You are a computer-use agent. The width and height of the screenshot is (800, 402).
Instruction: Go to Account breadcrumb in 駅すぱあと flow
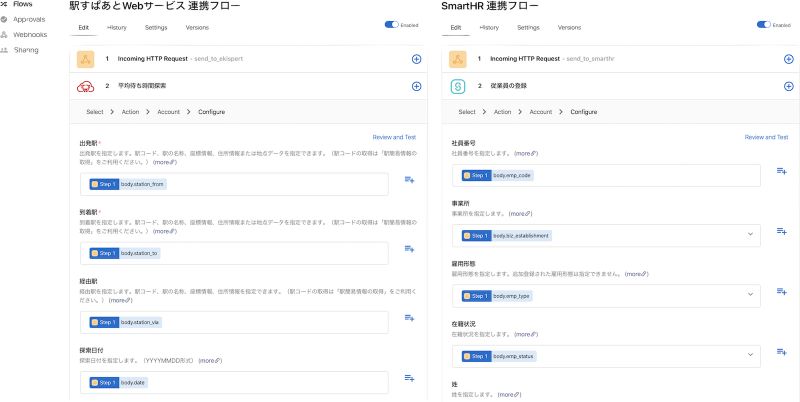168,112
